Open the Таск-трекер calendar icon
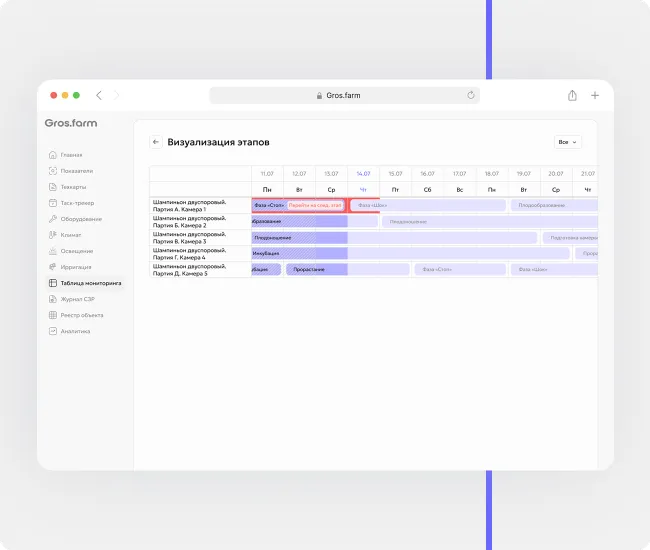This screenshot has width=650, height=550. pos(52,203)
